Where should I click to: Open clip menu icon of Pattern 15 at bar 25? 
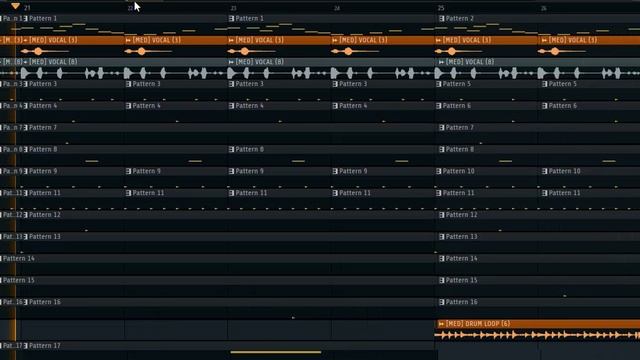(x=441, y=280)
